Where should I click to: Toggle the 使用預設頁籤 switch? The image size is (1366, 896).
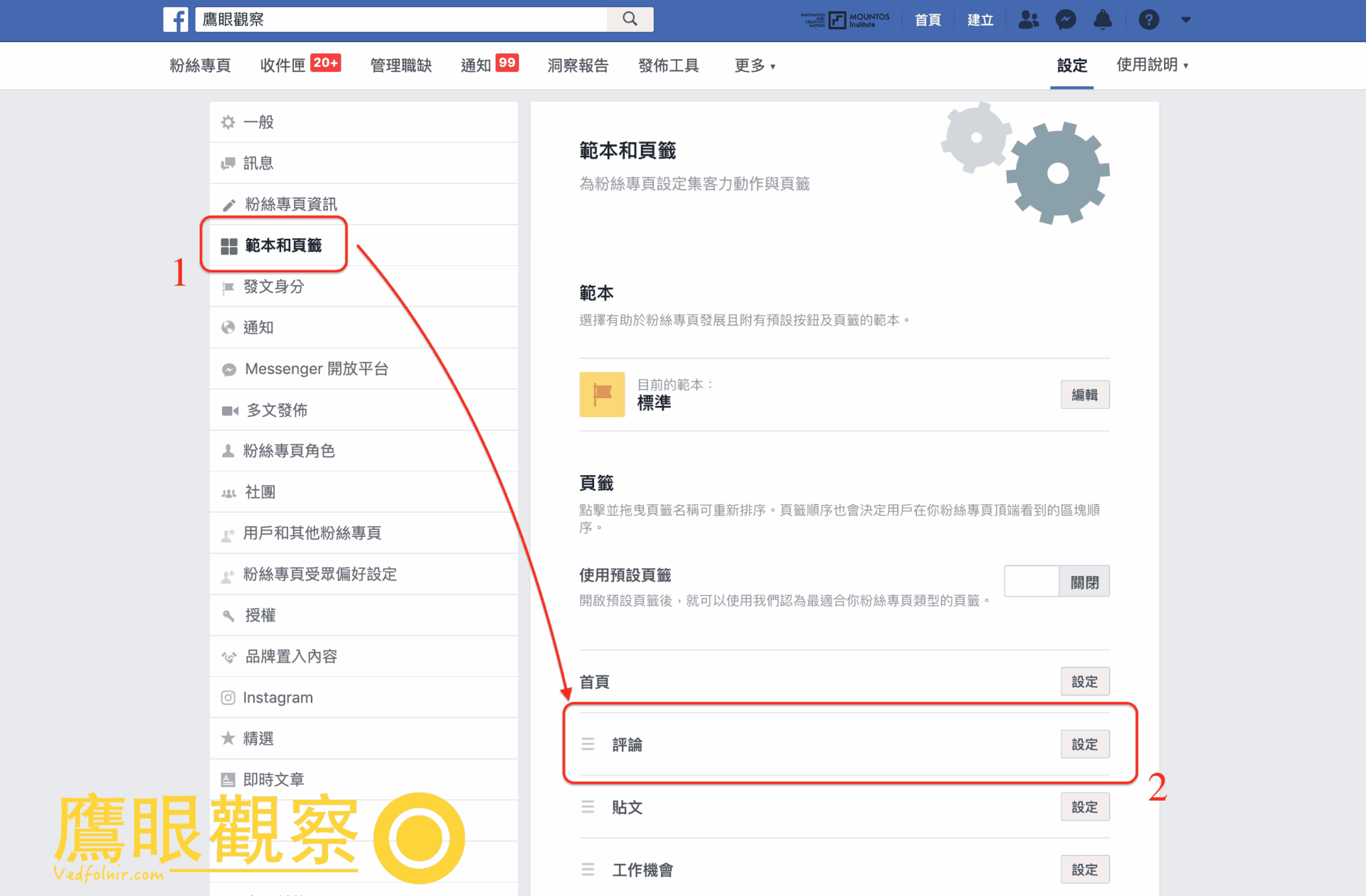pyautogui.click(x=1057, y=582)
